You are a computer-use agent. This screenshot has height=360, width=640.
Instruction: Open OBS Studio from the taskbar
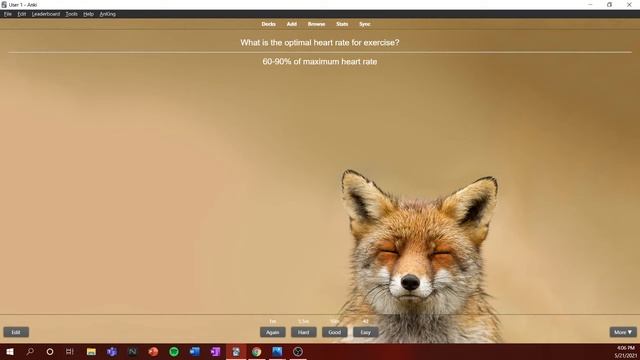point(298,351)
